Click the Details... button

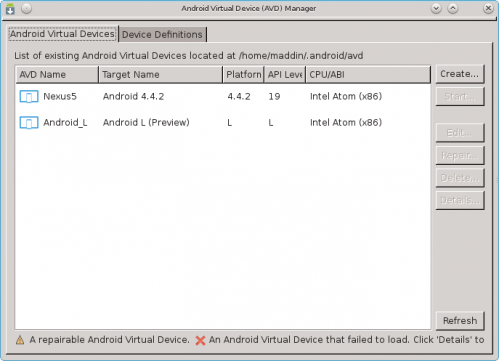[x=460, y=200]
